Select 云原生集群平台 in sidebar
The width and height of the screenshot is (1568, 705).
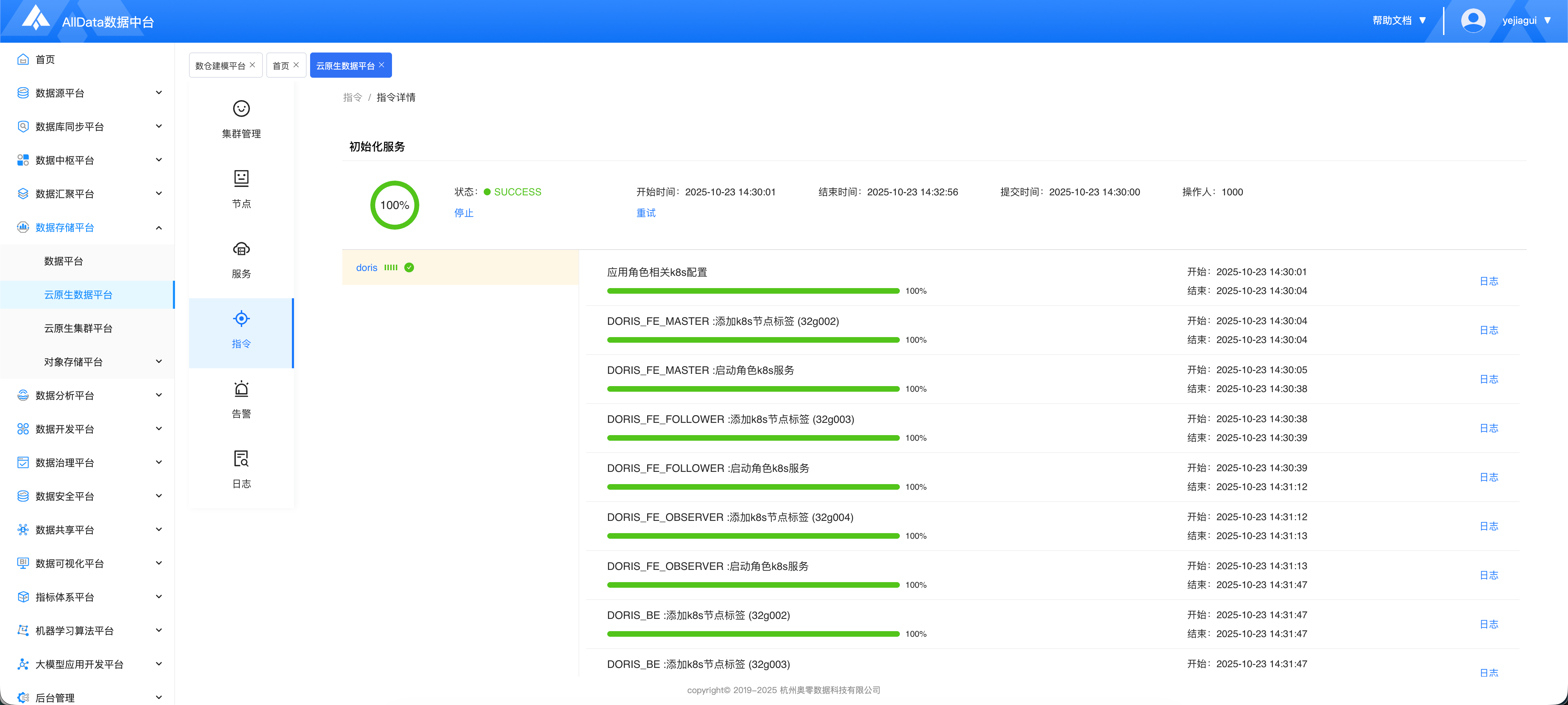[x=78, y=328]
